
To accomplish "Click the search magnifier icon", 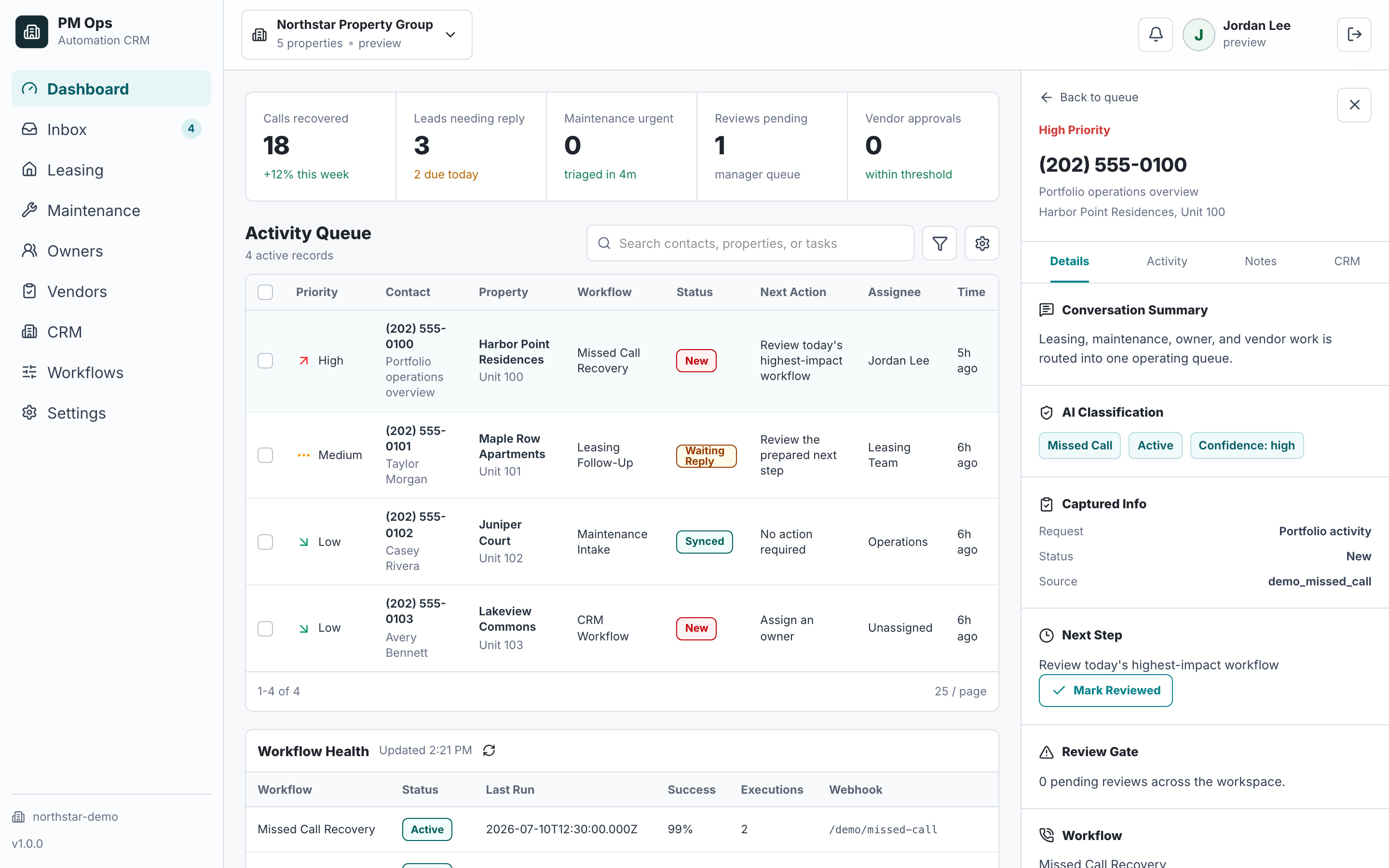I will point(604,244).
